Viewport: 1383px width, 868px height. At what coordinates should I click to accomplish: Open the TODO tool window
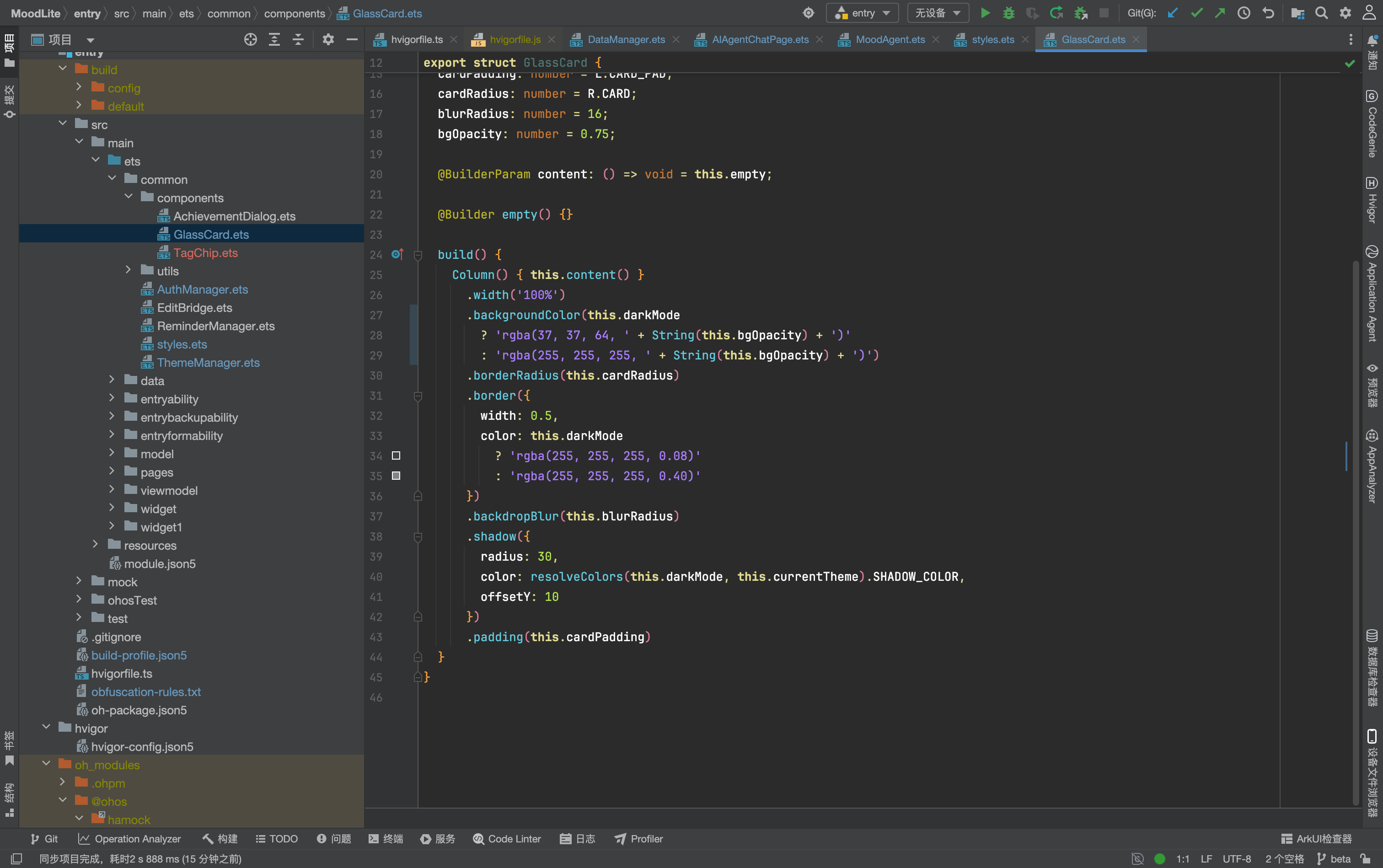click(277, 839)
